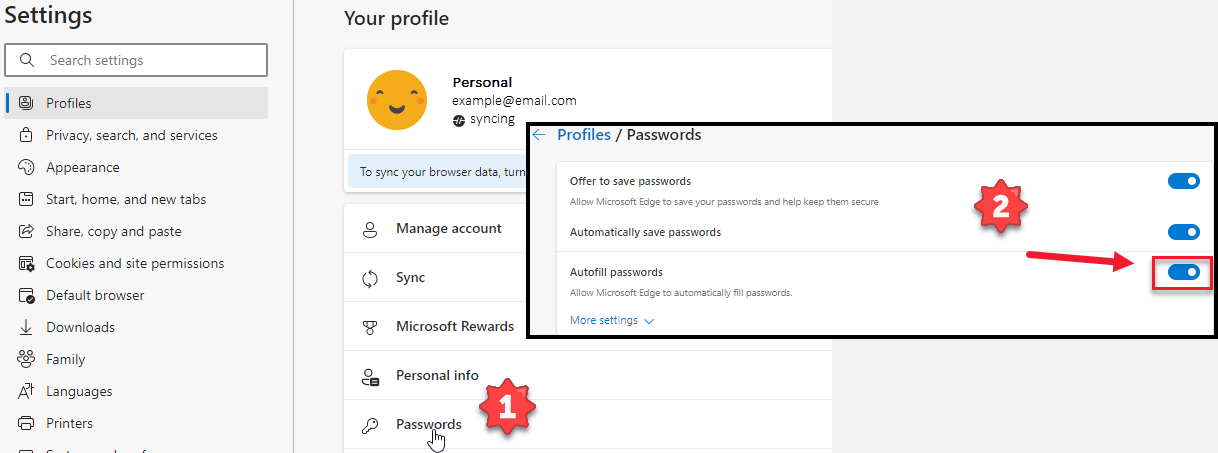Click the Downloads arrow icon
The width and height of the screenshot is (1218, 453).
26,327
